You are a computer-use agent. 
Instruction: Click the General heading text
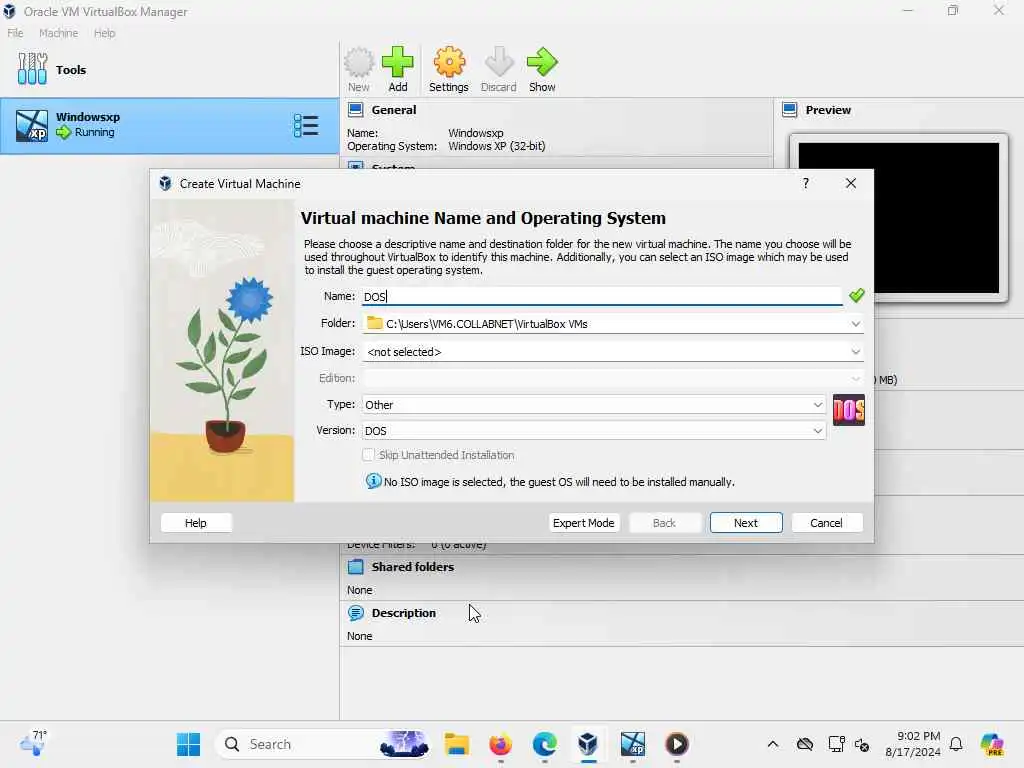[394, 110]
